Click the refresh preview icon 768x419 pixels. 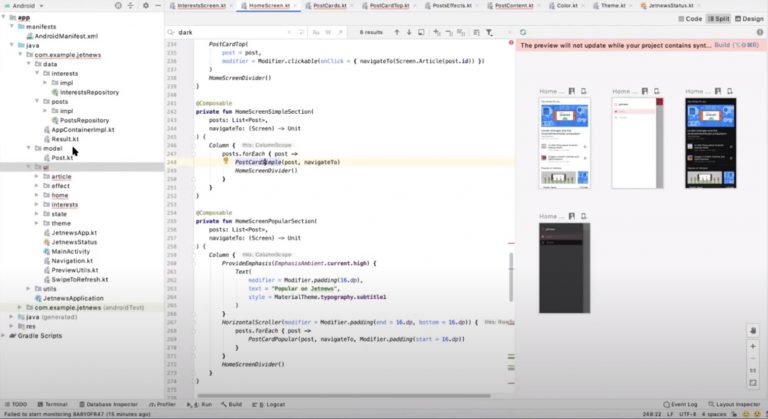[x=523, y=32]
